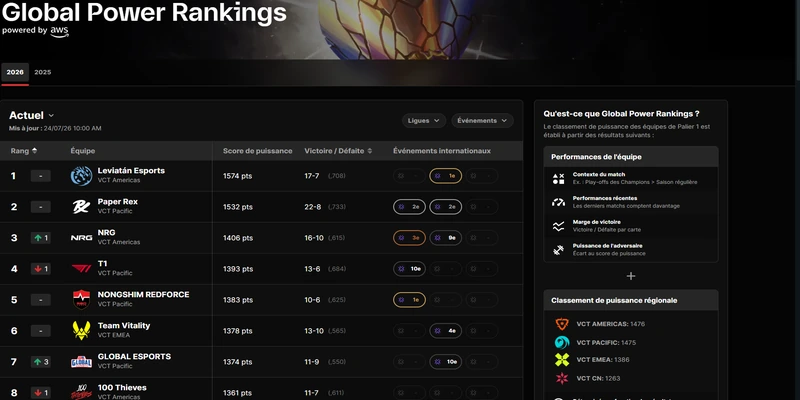The height and width of the screenshot is (400, 800).
Task: Click the Puissance de l'adversaire icon
Action: click(558, 250)
